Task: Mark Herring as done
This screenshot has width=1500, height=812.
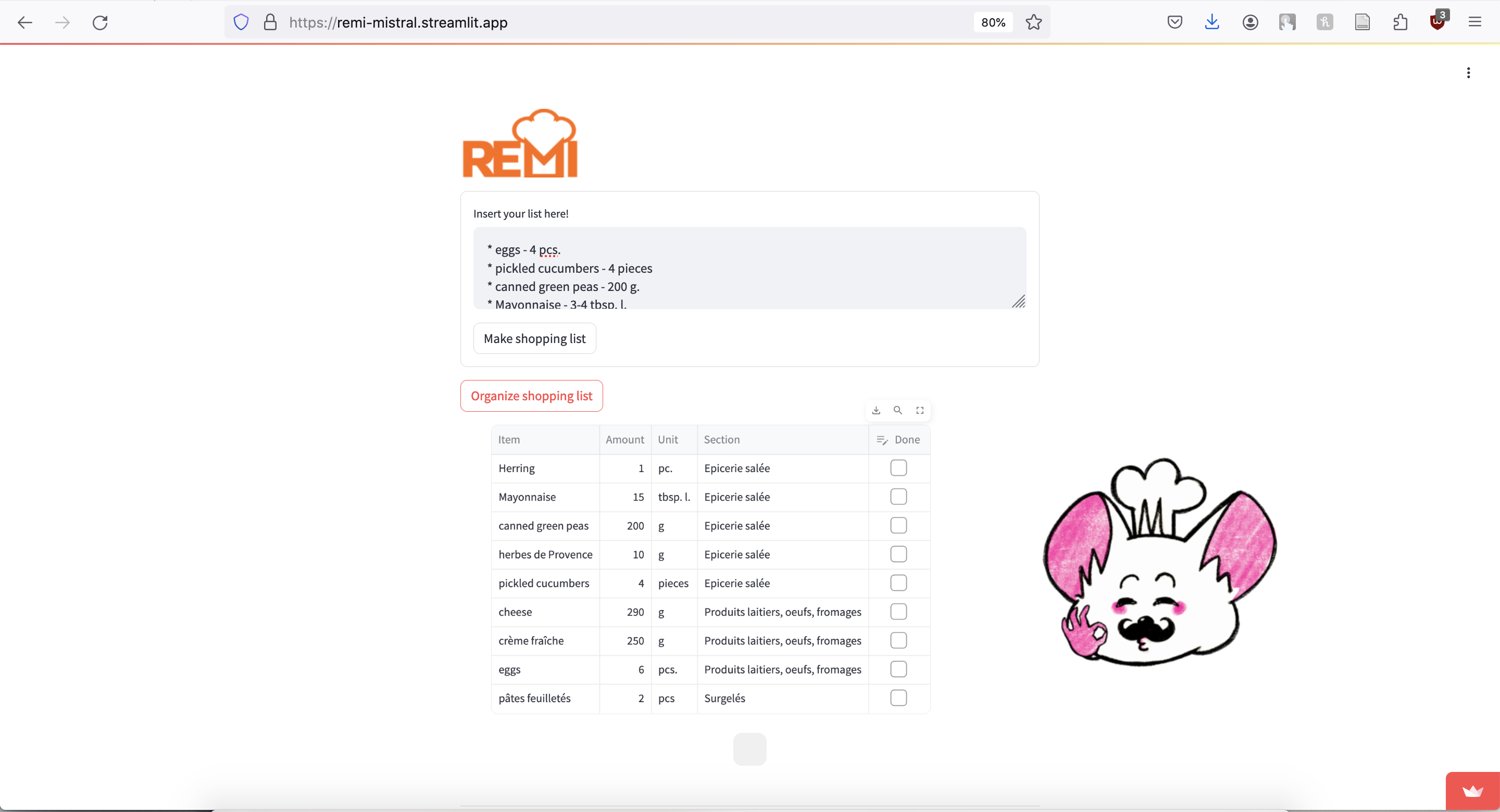Action: (x=898, y=468)
